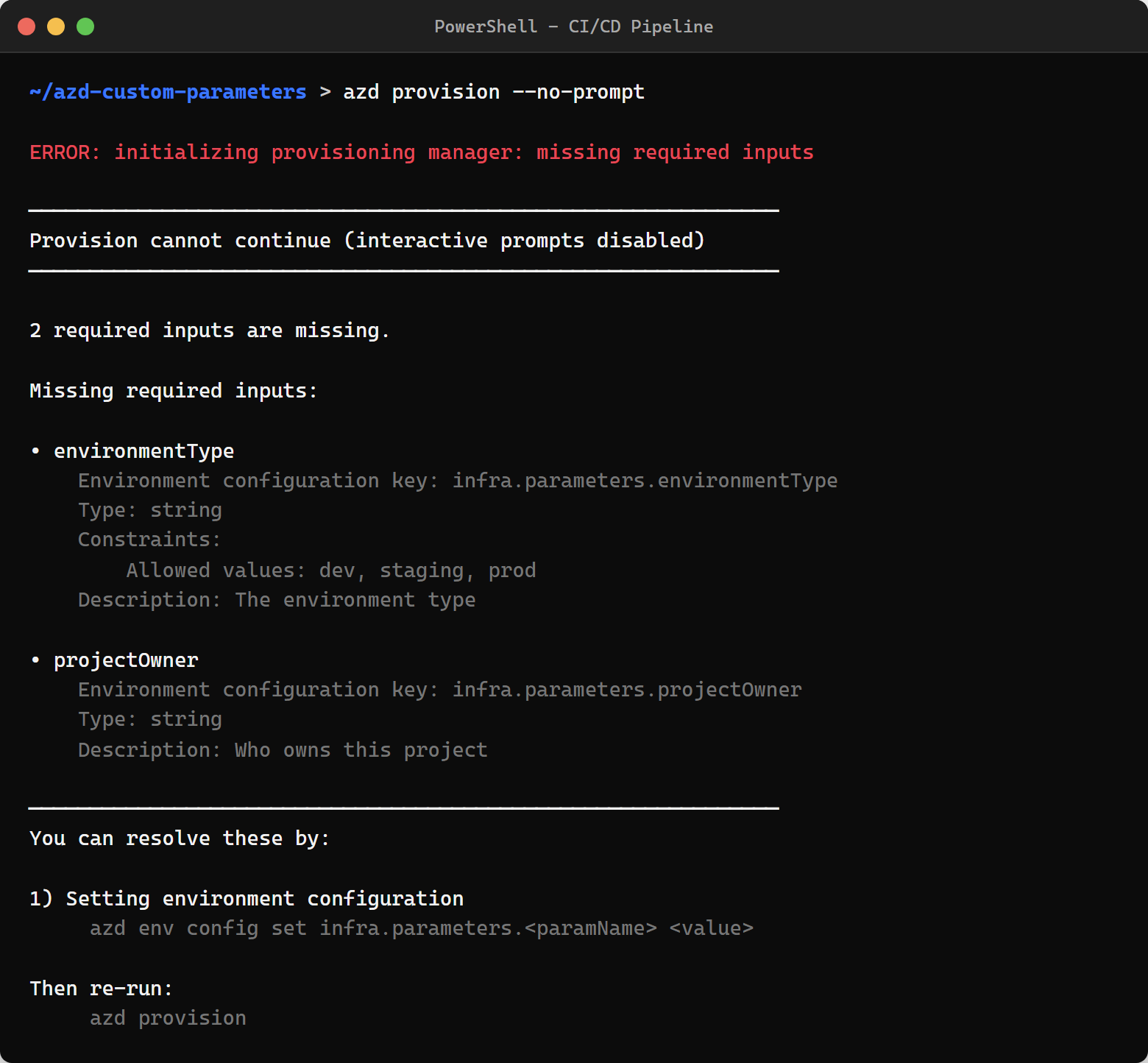Click the 2 required inputs are missing text
1148x1063 pixels.
click(208, 330)
